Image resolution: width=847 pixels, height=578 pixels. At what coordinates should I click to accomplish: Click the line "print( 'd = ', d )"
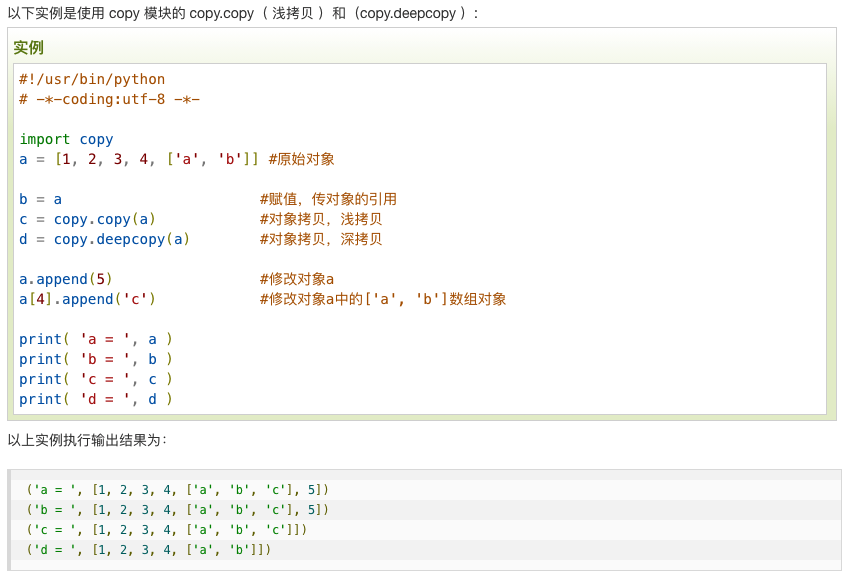pos(96,399)
